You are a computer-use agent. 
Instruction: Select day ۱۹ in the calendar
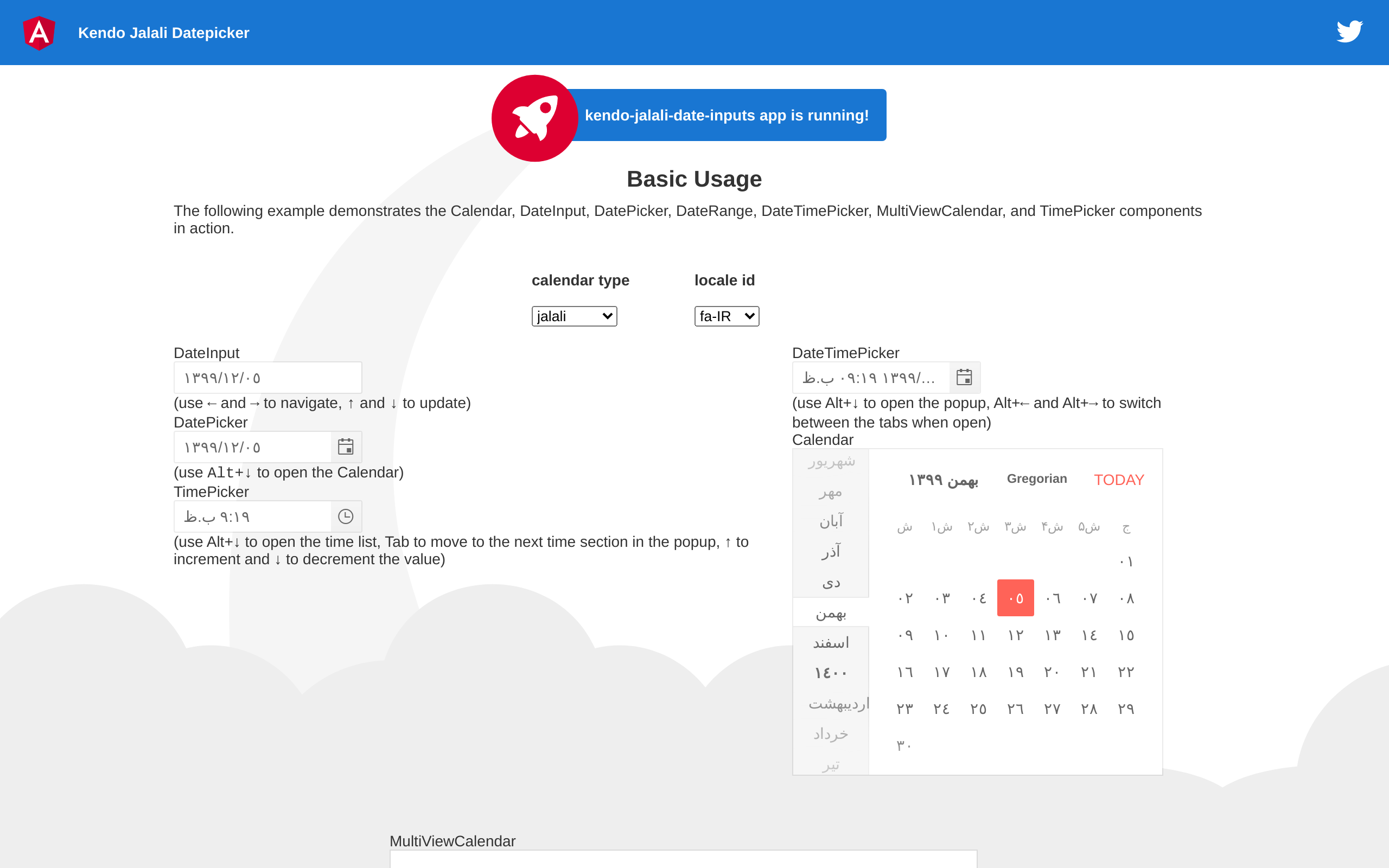(x=1015, y=672)
